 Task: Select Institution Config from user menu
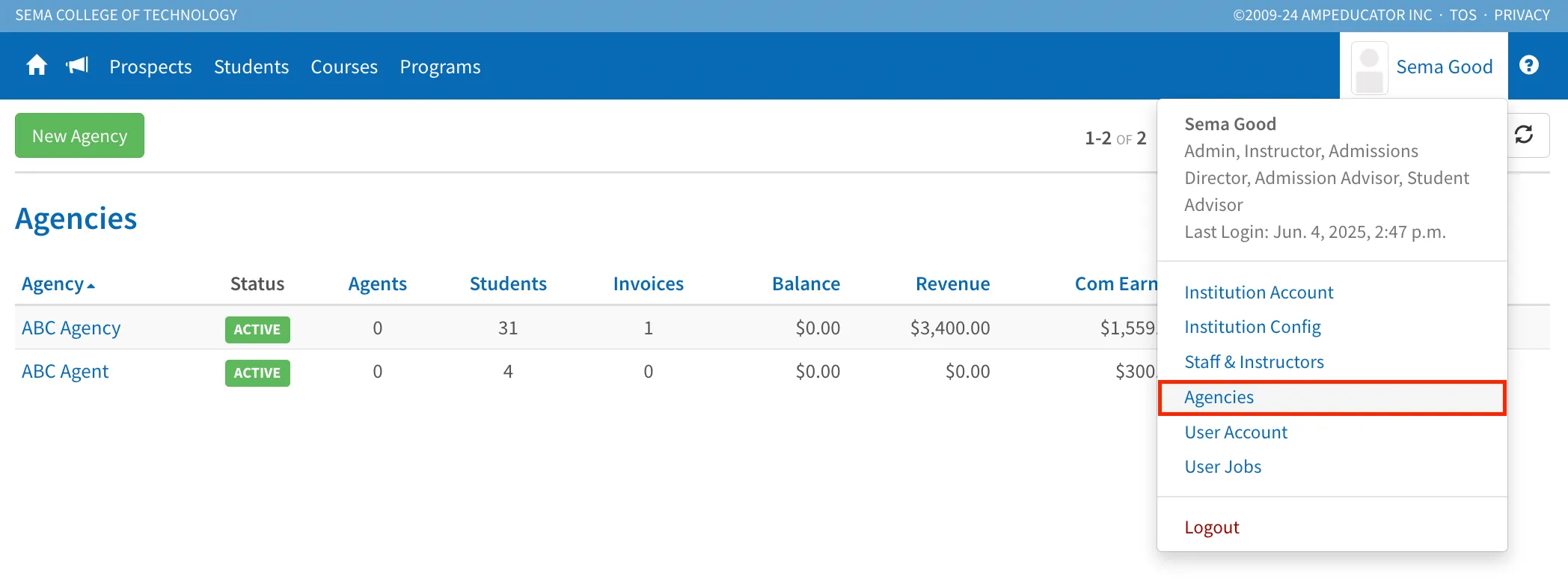point(1252,327)
